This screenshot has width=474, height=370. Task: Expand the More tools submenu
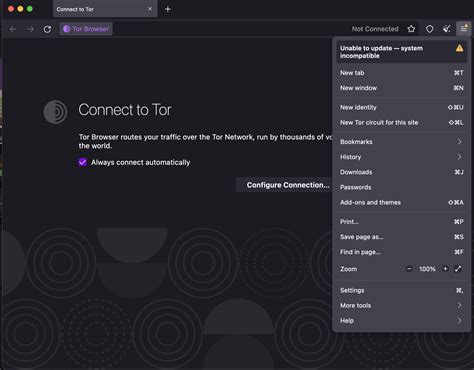tap(401, 305)
